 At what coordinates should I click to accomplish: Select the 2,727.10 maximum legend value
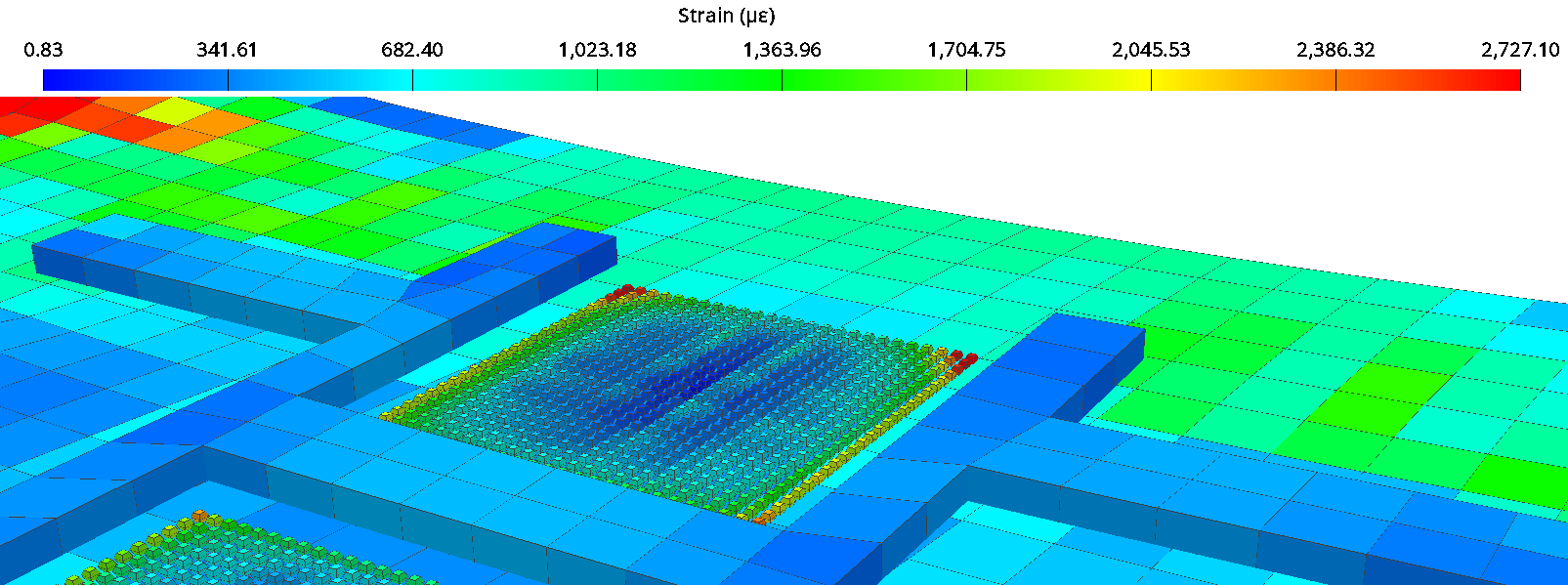point(1520,50)
